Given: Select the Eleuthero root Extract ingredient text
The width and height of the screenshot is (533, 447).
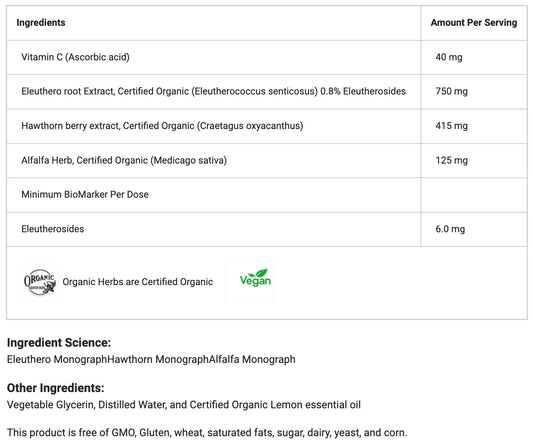Looking at the screenshot, I should click(213, 91).
